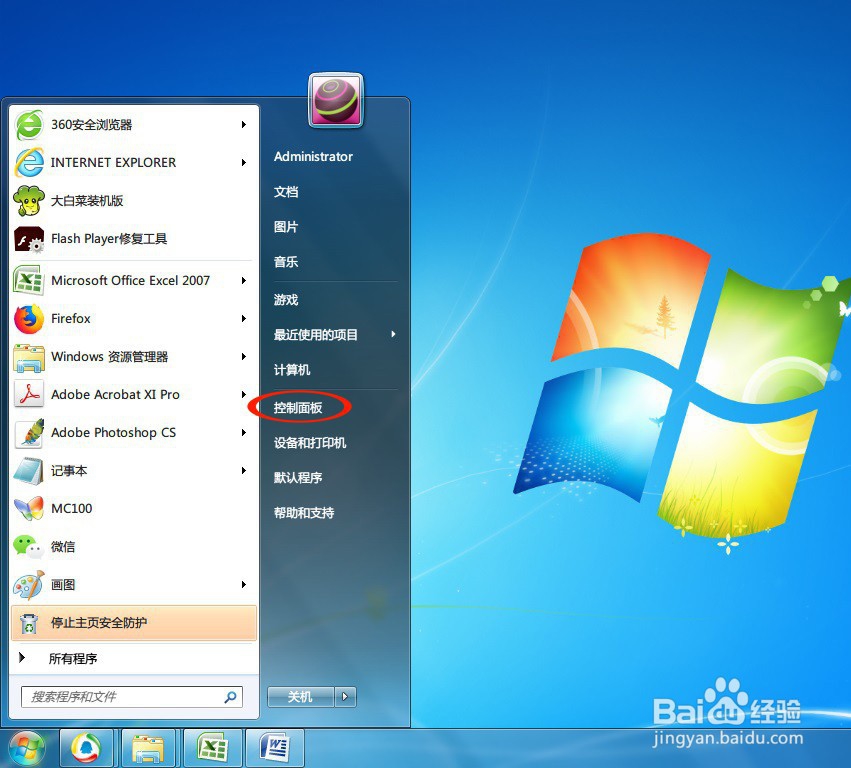Click the search magnifier icon
Viewport: 851px width, 768px height.
(x=231, y=696)
